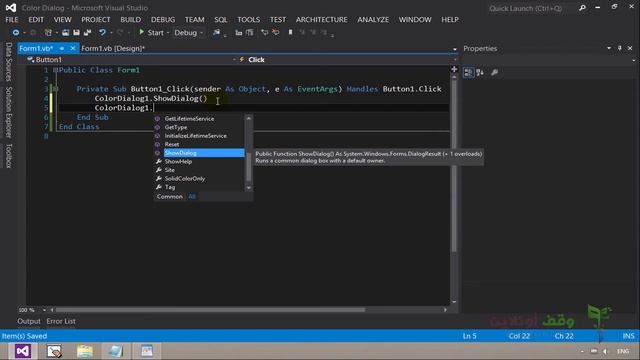The height and width of the screenshot is (360, 640).
Task: Open the Undo history dropdown arrow
Action: [x=111, y=33]
